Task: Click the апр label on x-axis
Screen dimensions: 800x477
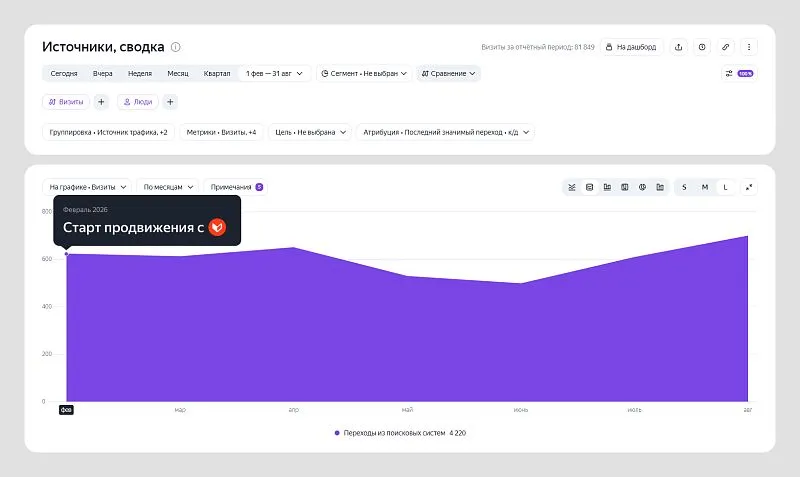Action: pyautogui.click(x=294, y=410)
